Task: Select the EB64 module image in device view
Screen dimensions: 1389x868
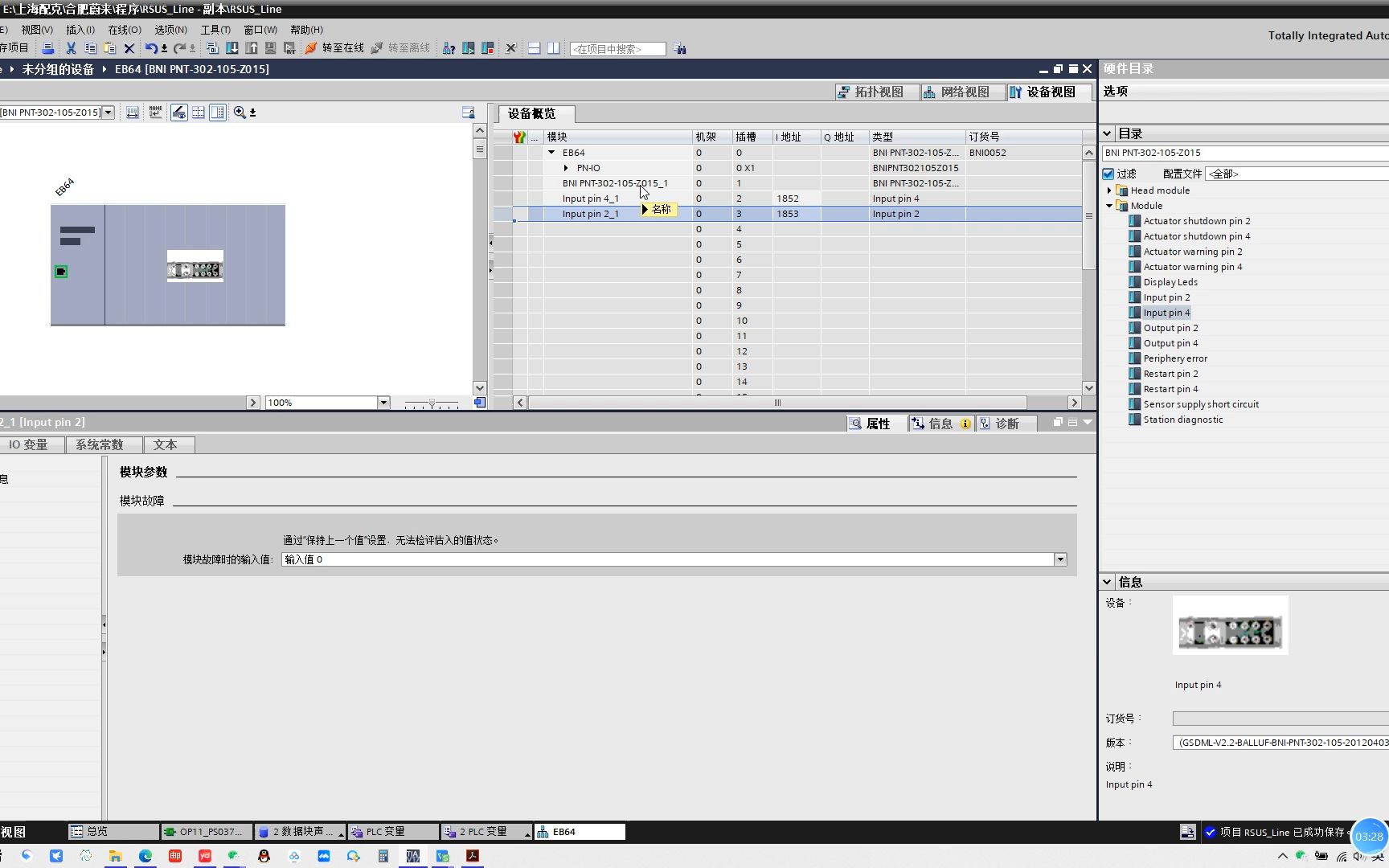Action: 195,266
